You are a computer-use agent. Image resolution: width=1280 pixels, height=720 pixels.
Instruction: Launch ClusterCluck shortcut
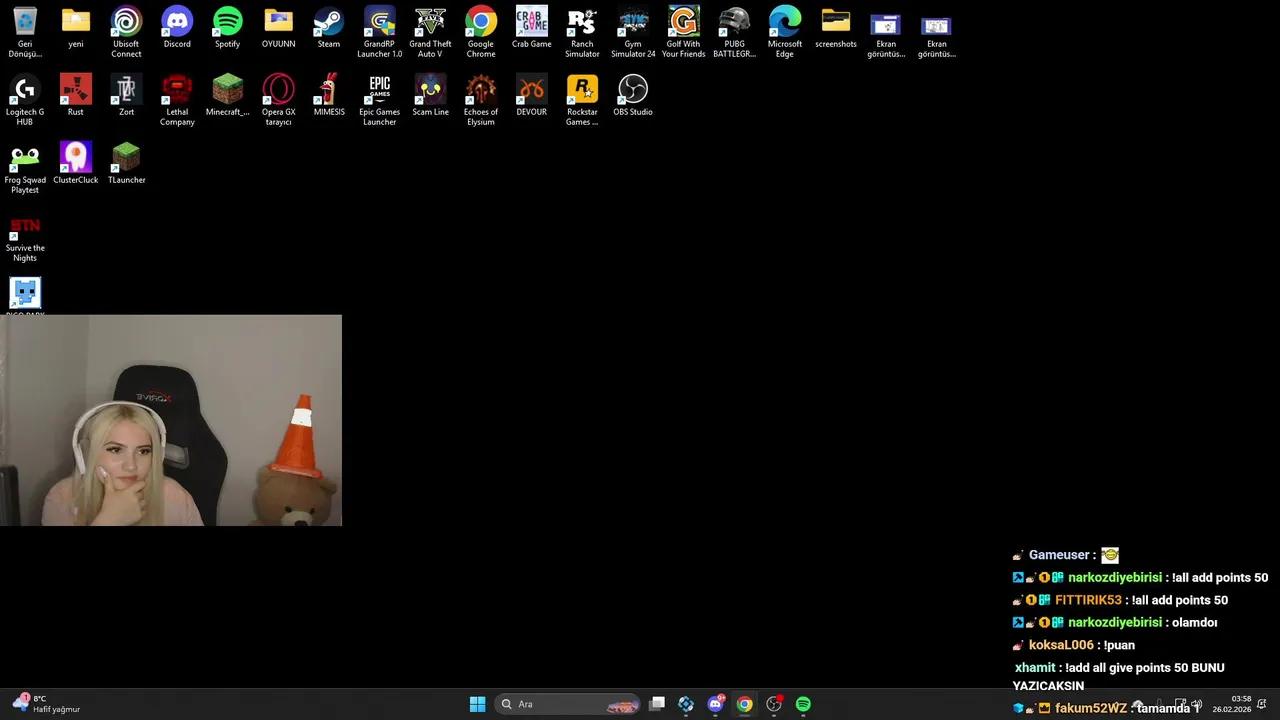pos(76,164)
